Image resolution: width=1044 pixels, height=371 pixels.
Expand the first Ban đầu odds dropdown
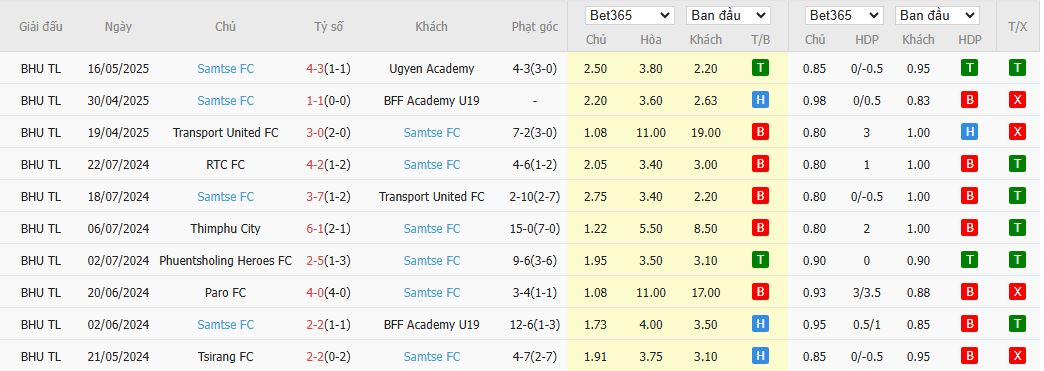tap(728, 15)
